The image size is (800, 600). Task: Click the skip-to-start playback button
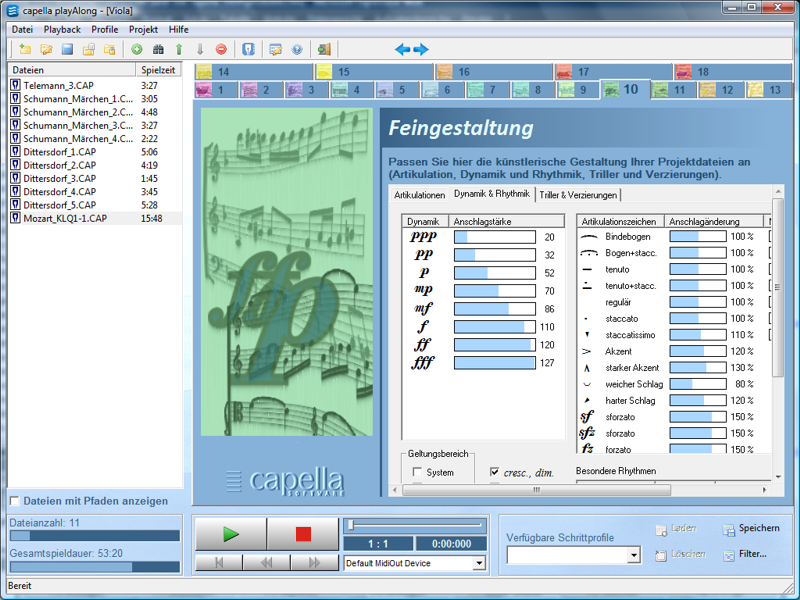click(219, 562)
